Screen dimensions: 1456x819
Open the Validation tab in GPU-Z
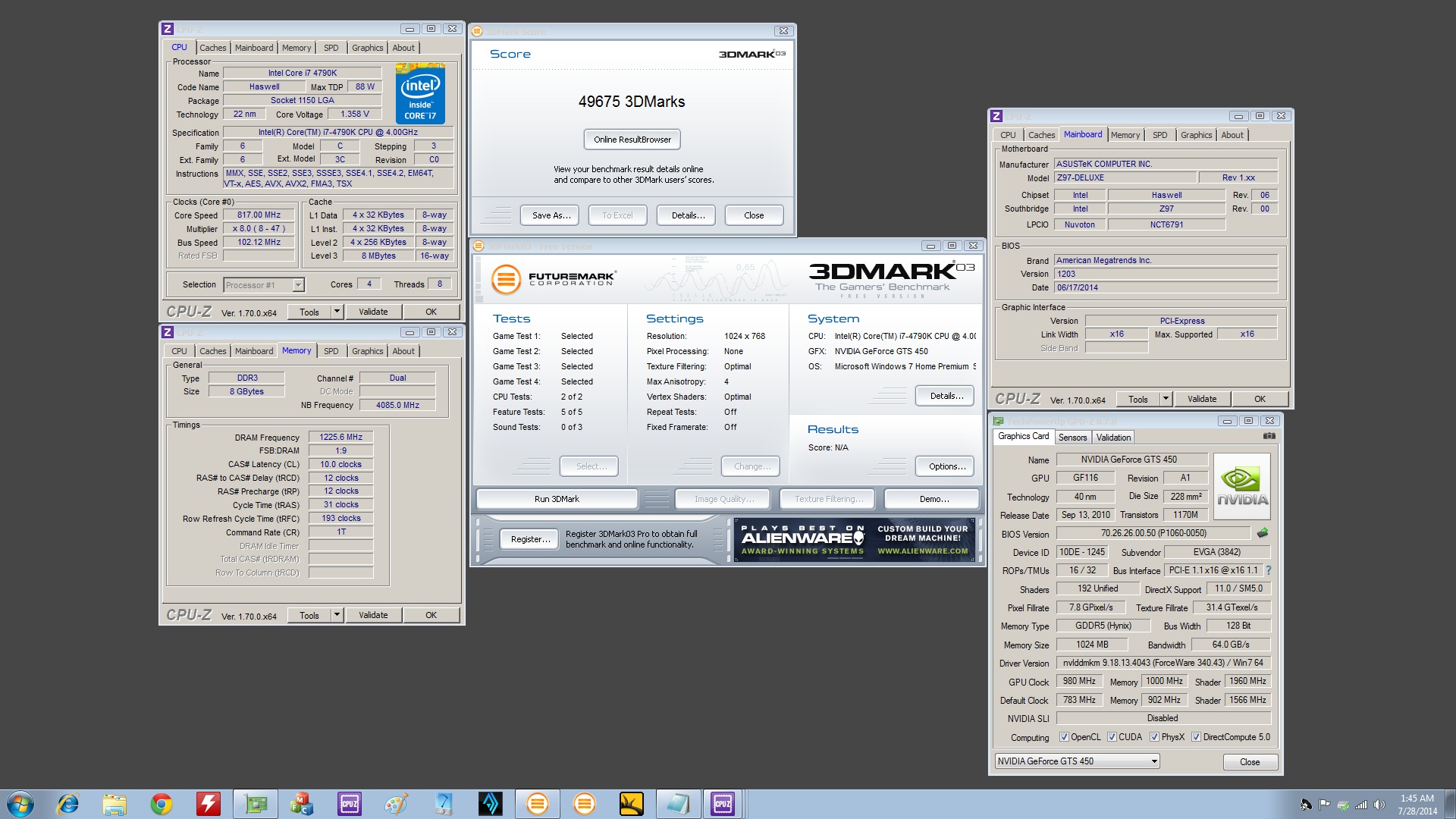click(1113, 438)
